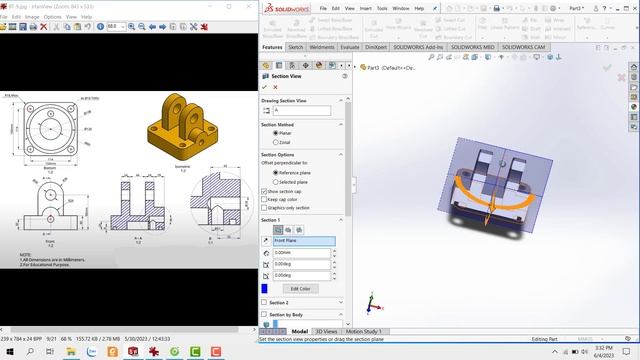This screenshot has height=360, width=640.
Task: Open file in IrfanView toolbar
Action: click(3, 27)
